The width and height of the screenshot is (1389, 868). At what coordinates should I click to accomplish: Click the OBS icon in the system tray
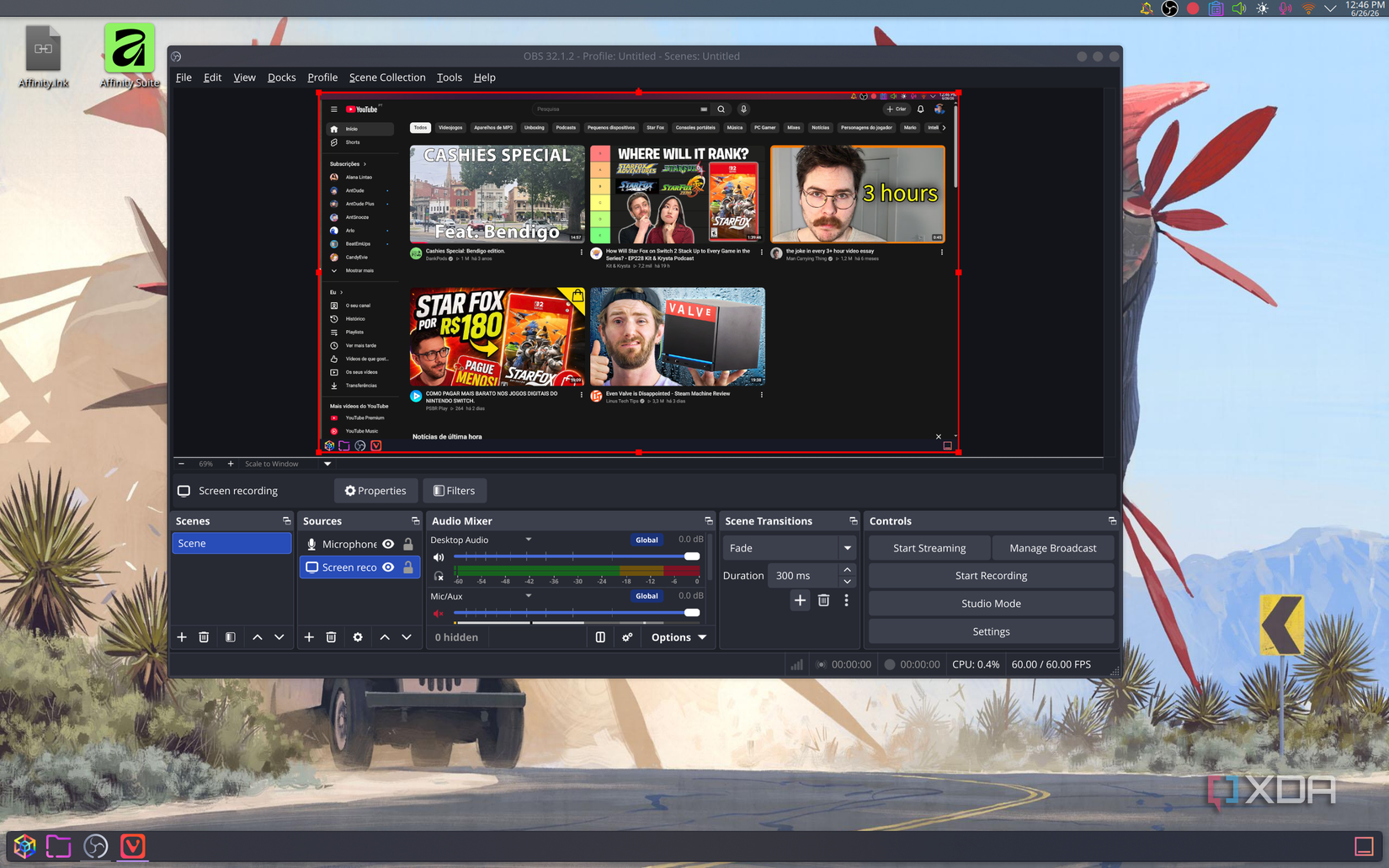[1169, 8]
